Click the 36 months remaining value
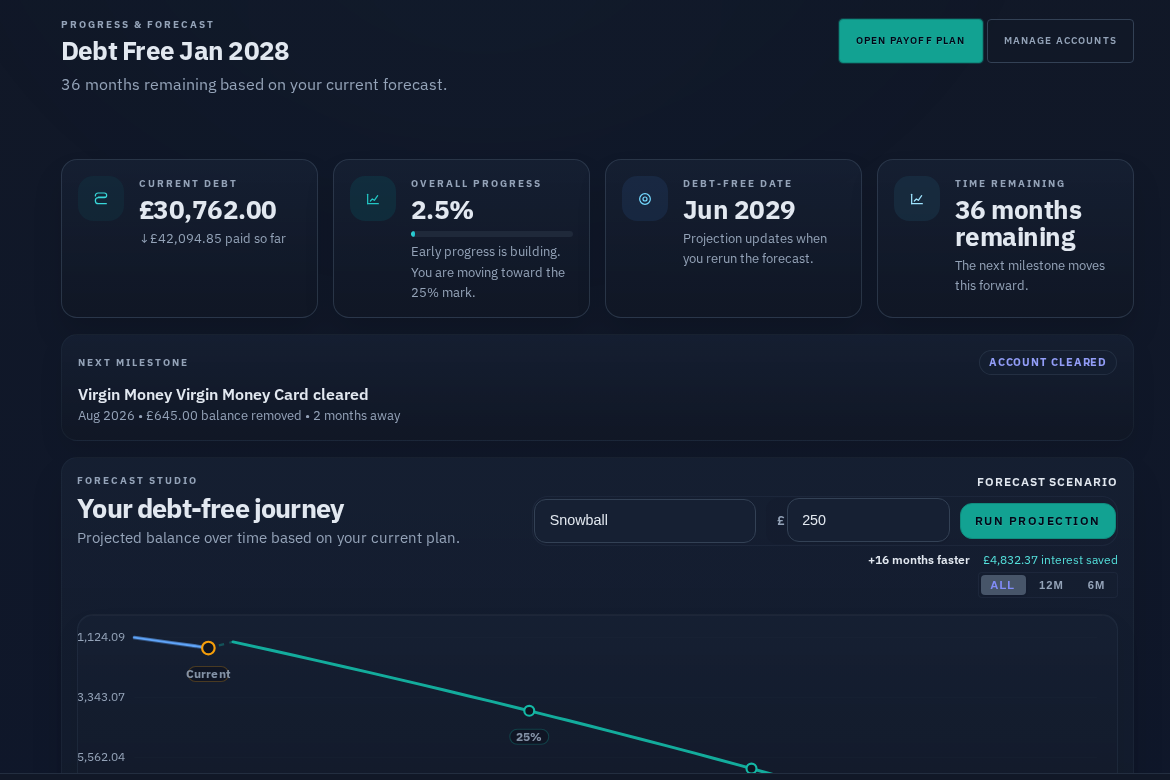 click(1018, 224)
